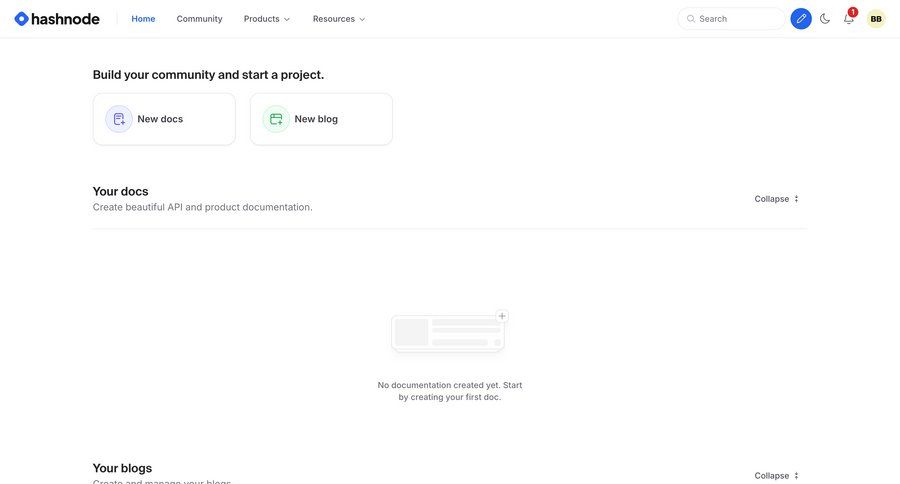900x484 pixels.
Task: Focus the Search input field
Action: point(731,19)
